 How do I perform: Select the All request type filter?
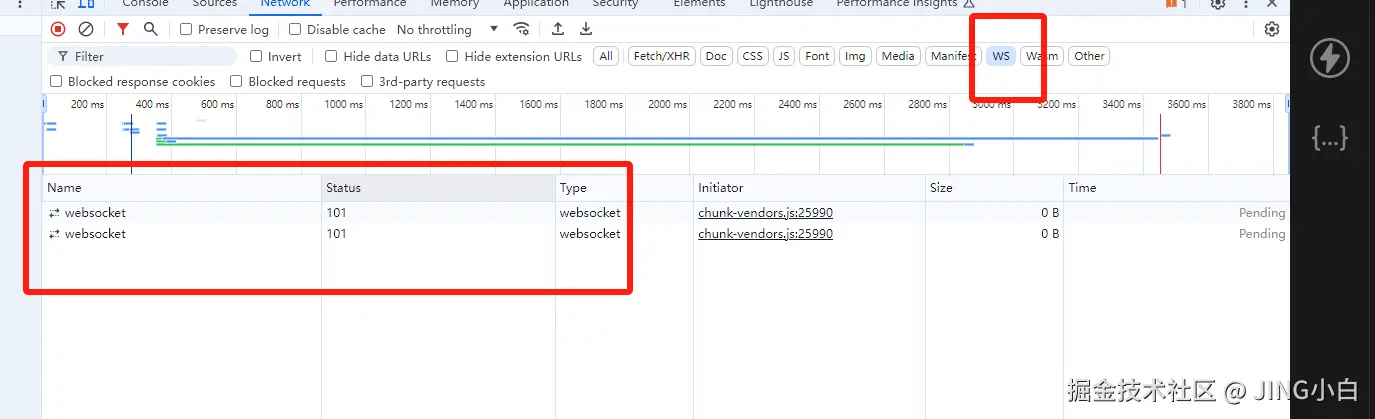point(606,56)
